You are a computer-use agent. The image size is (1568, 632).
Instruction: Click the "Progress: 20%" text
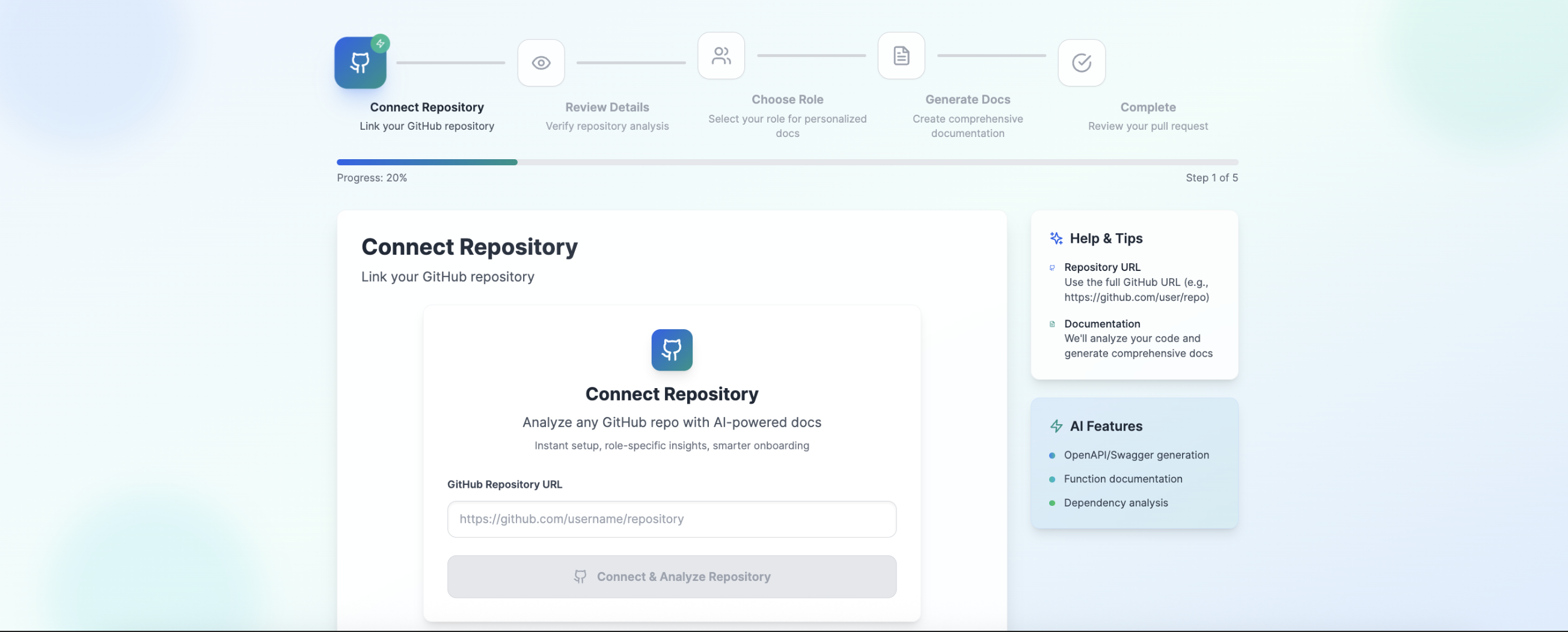tap(372, 178)
